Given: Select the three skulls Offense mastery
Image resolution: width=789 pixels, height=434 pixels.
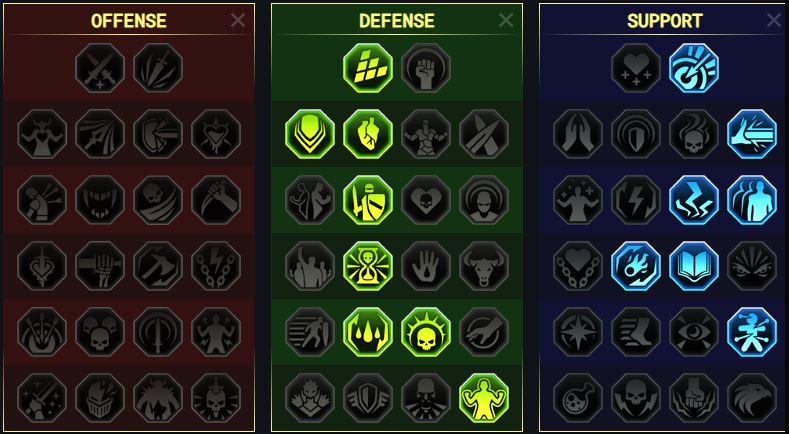Looking at the screenshot, I should pos(100,332).
